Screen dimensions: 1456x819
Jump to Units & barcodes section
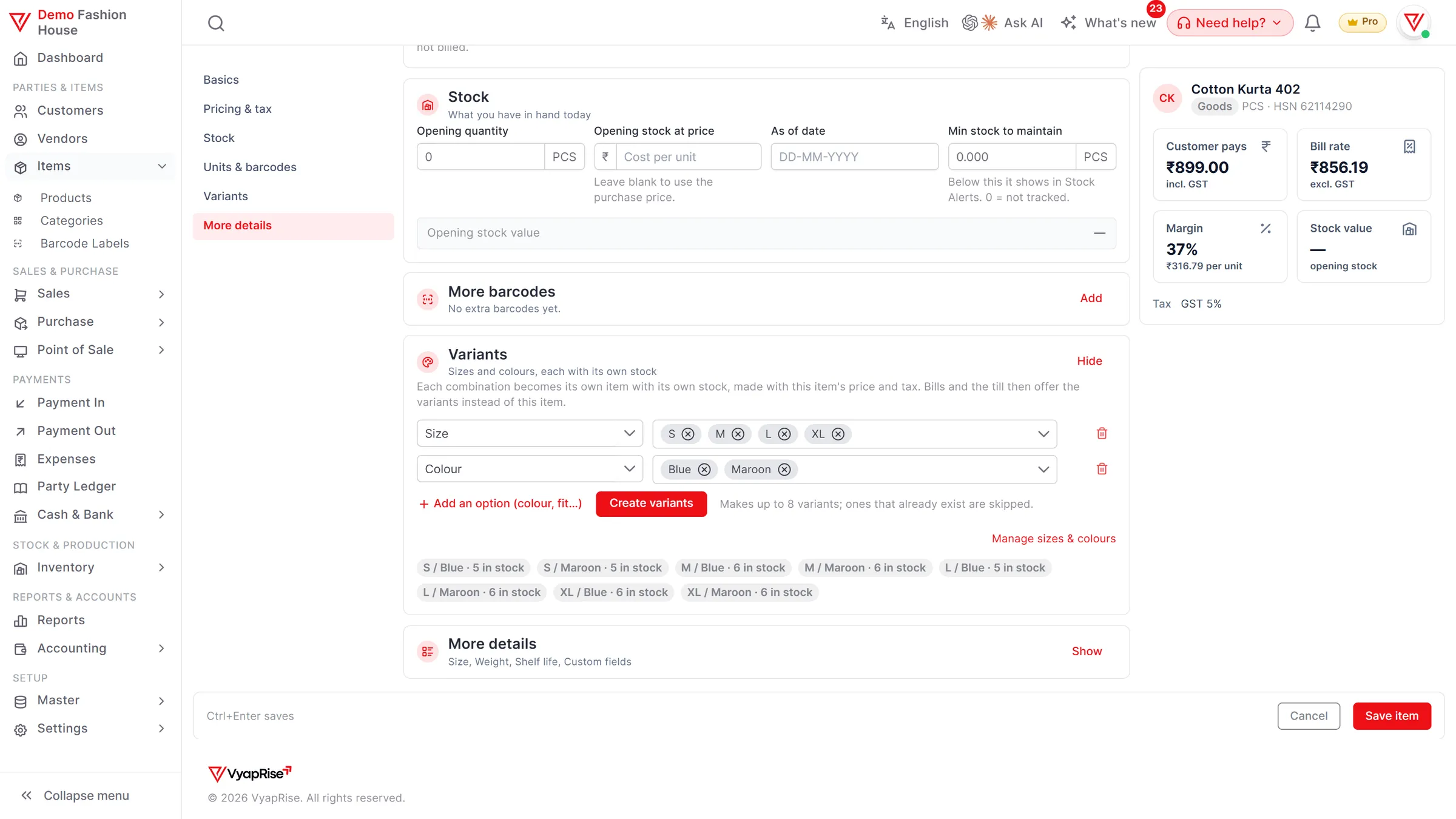tap(249, 167)
